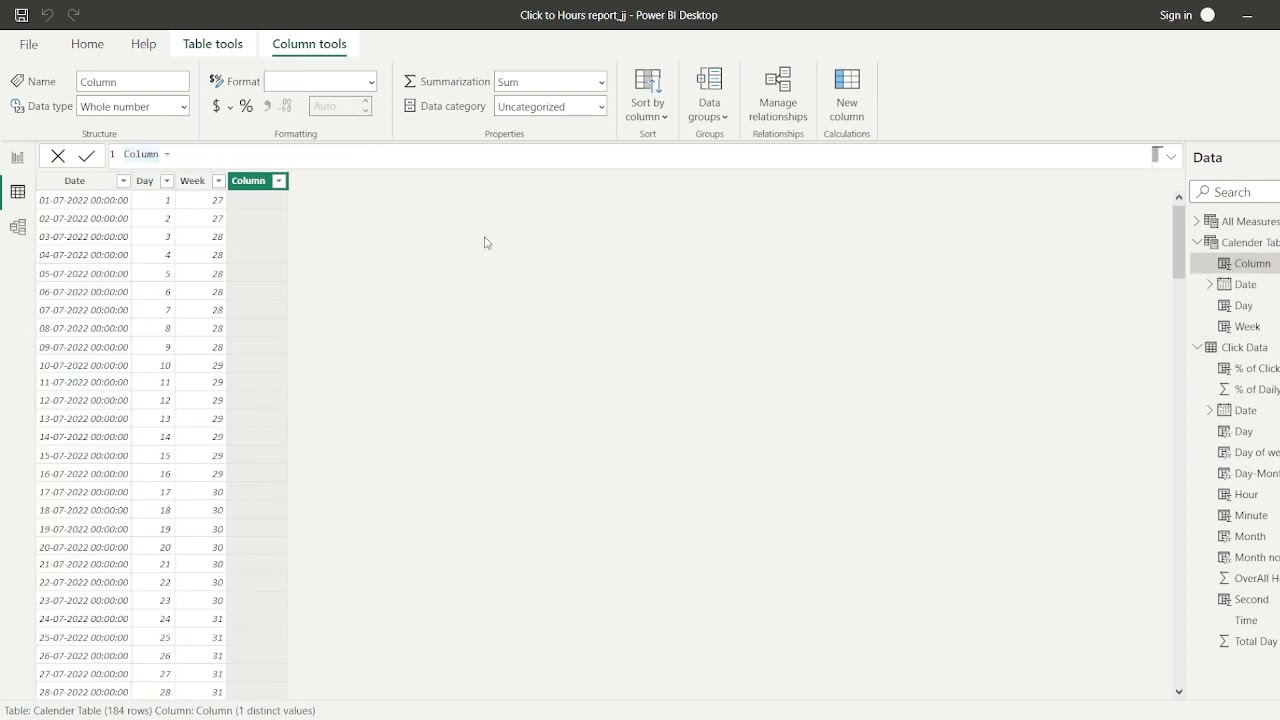
Task: Open the Help tab
Action: click(143, 44)
